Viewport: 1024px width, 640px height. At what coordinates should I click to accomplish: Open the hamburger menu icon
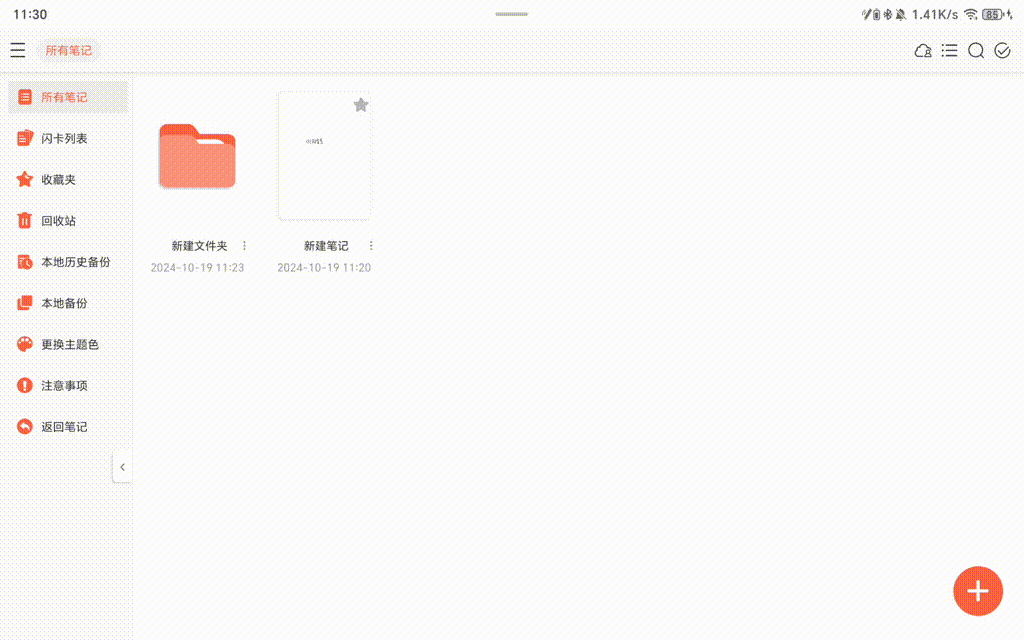(x=18, y=50)
